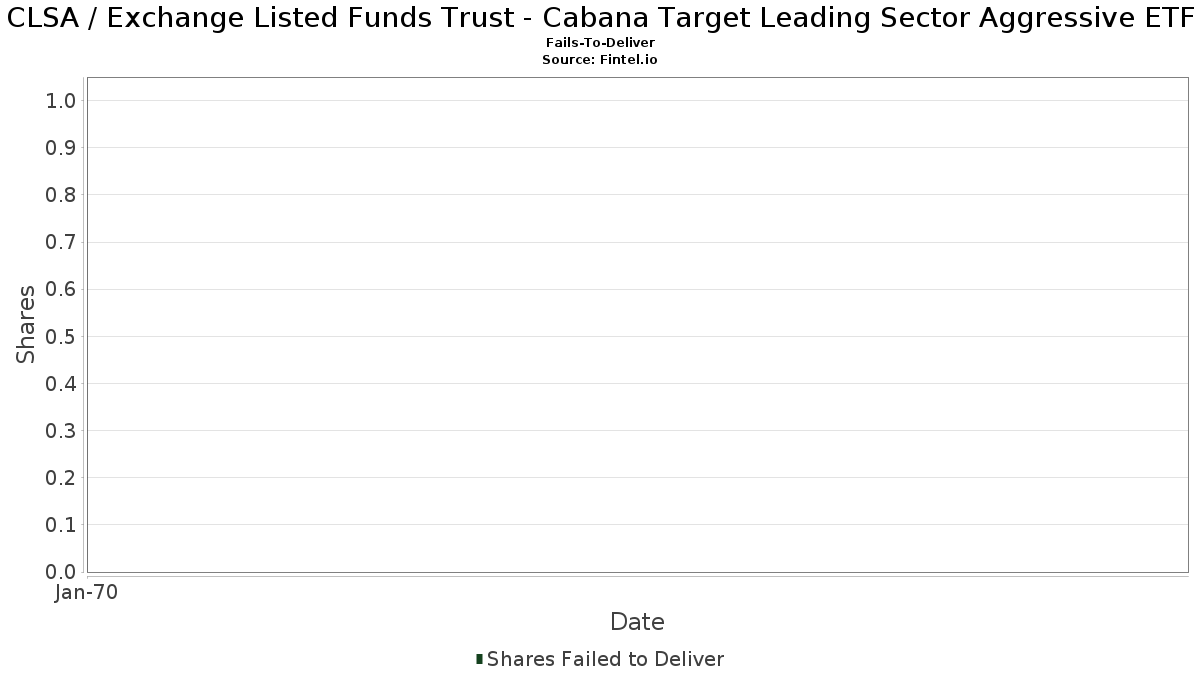Click the 0.0 y-axis tick label
Screen dimensions: 1200x675
click(x=61, y=572)
